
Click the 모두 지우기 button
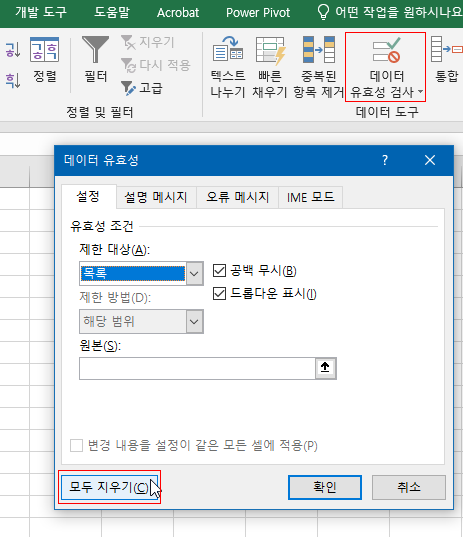(x=109, y=487)
